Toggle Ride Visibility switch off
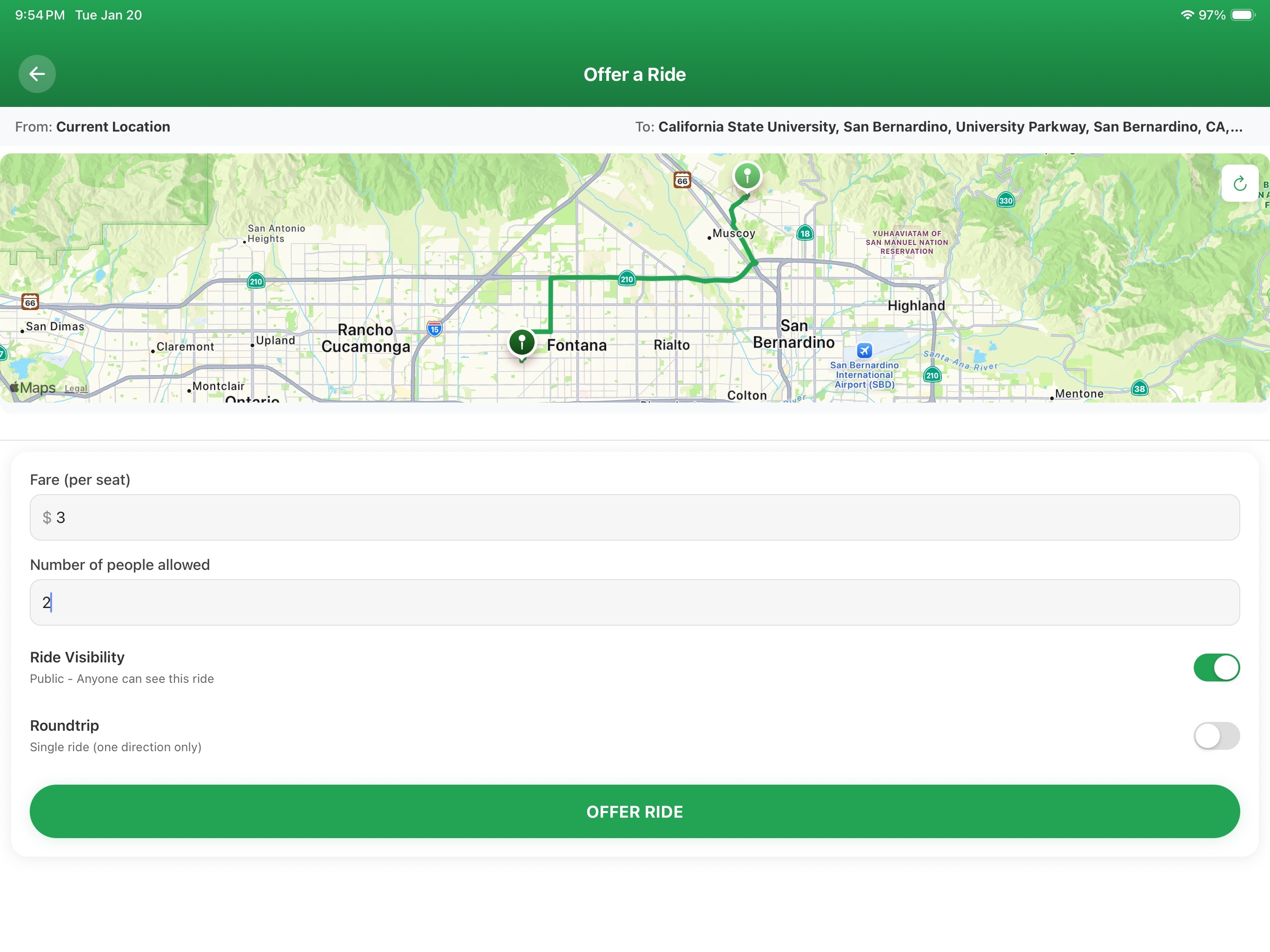The width and height of the screenshot is (1270, 952). [x=1216, y=667]
